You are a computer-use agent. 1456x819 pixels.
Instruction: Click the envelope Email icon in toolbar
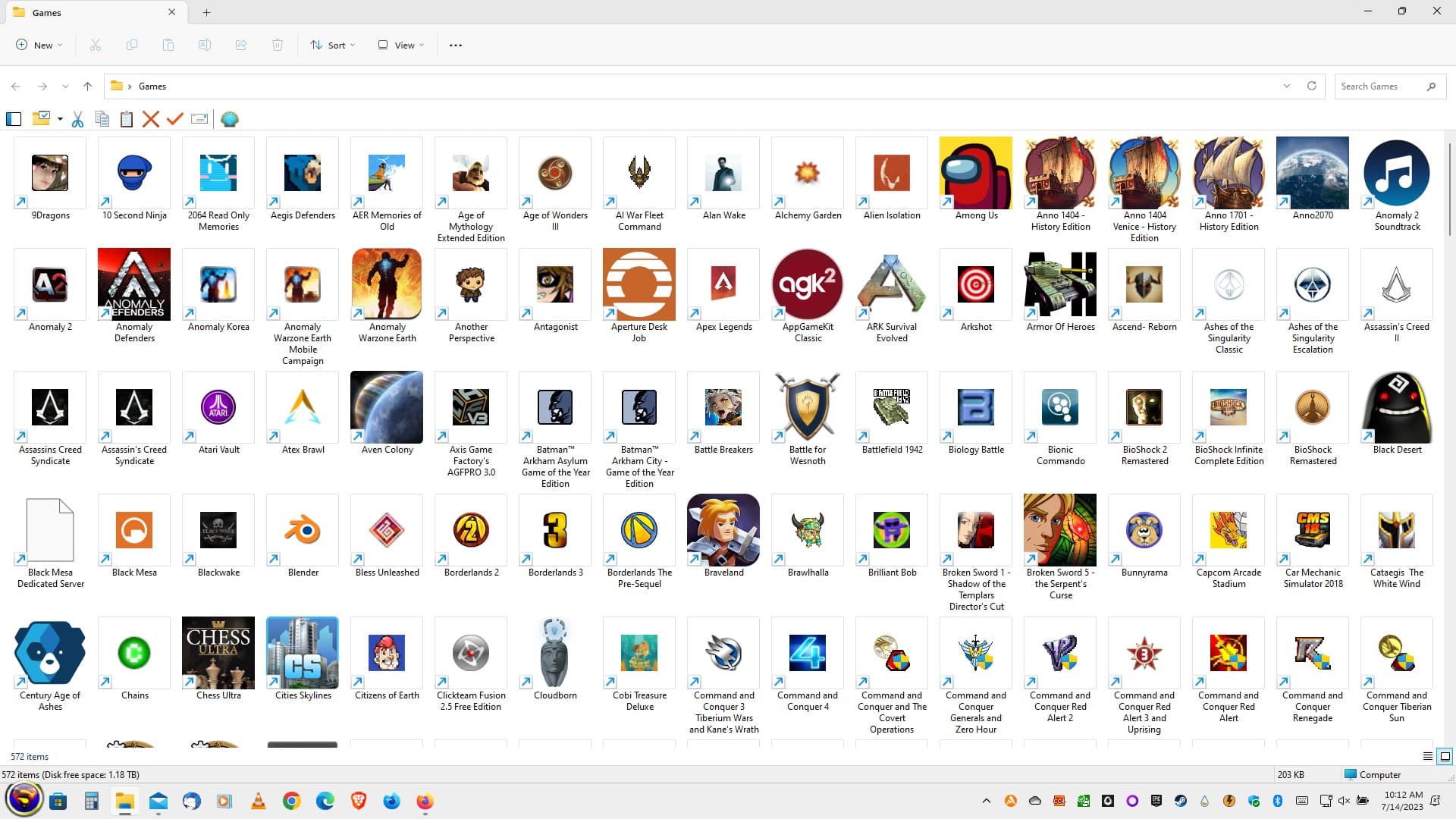(x=199, y=119)
